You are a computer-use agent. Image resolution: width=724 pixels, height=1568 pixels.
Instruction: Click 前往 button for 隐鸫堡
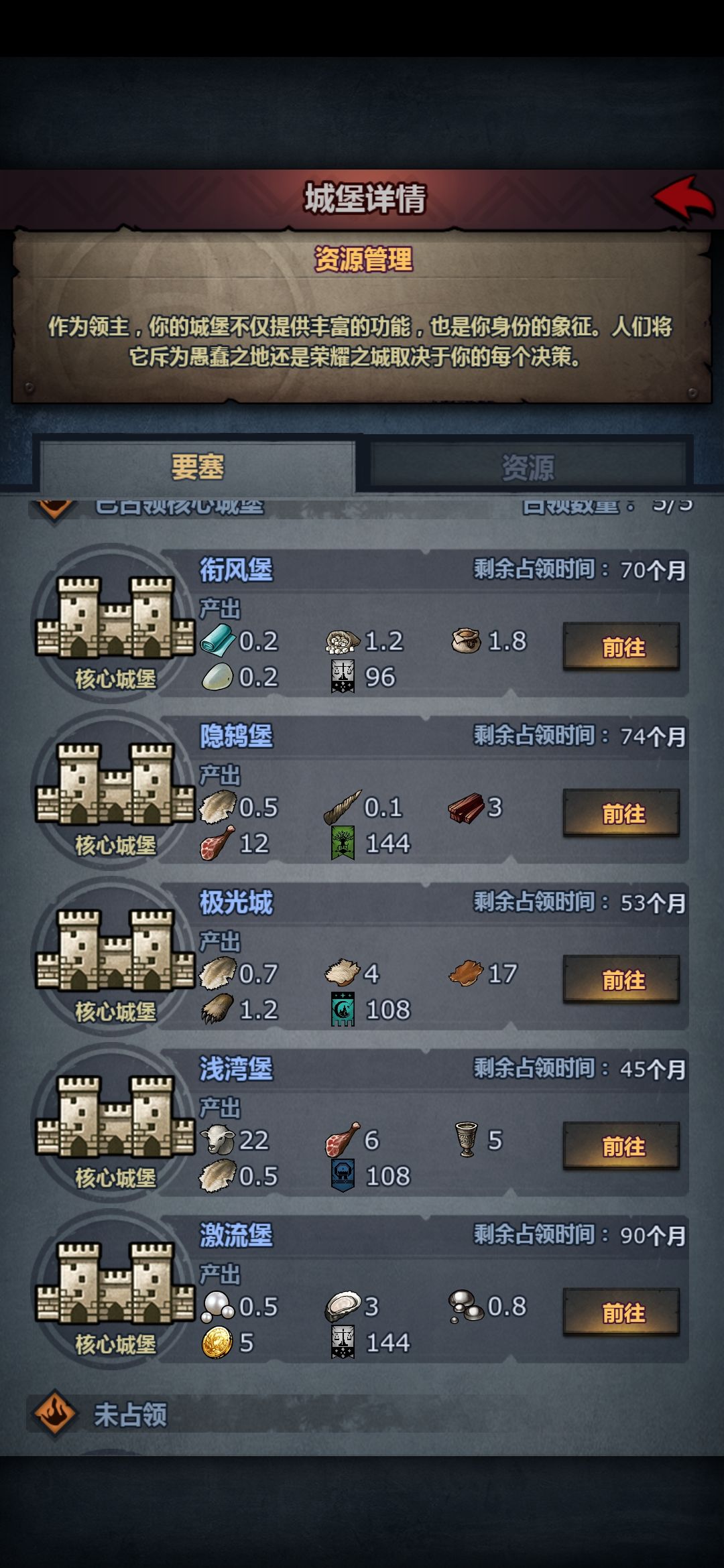click(x=622, y=813)
